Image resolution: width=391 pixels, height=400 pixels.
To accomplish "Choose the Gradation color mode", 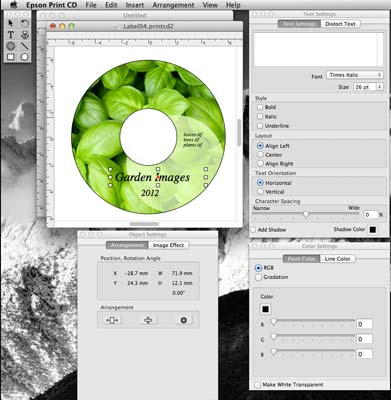I will (x=258, y=277).
